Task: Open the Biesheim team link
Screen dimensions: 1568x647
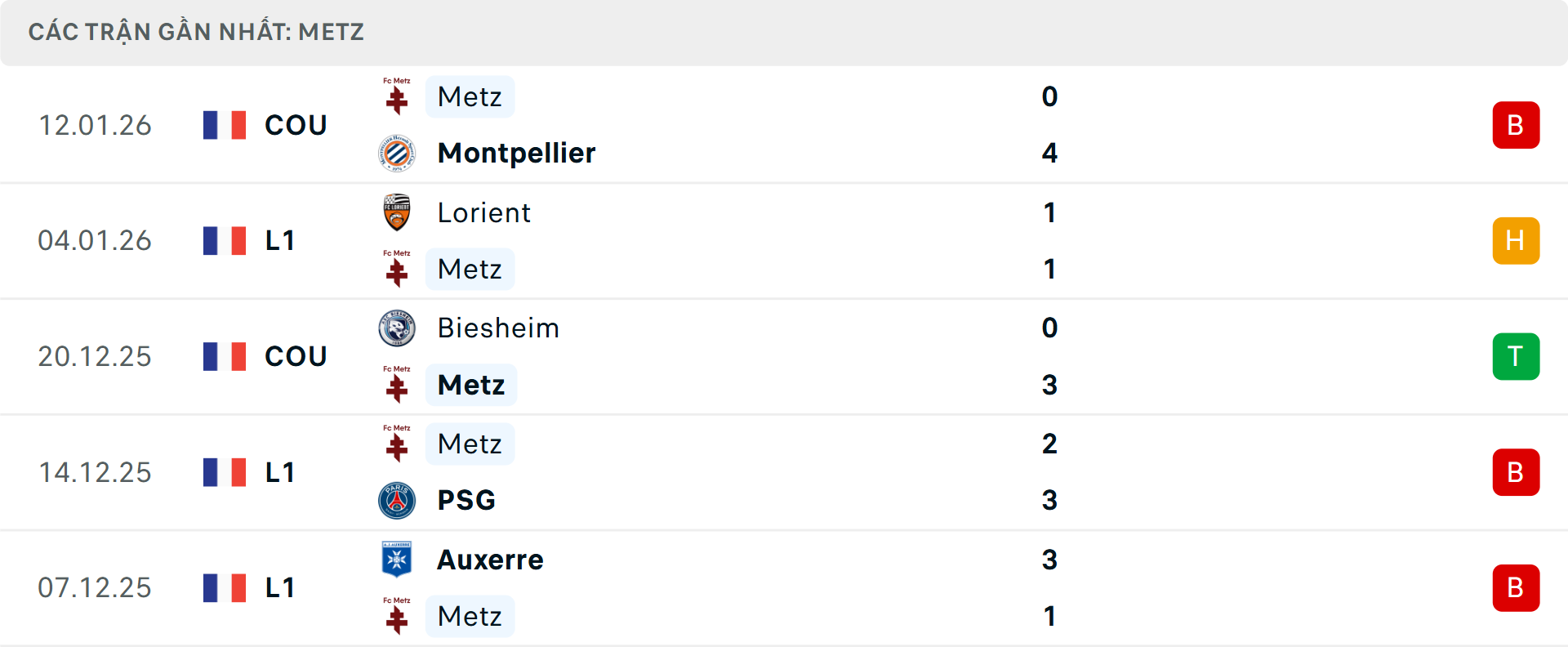Action: (498, 328)
